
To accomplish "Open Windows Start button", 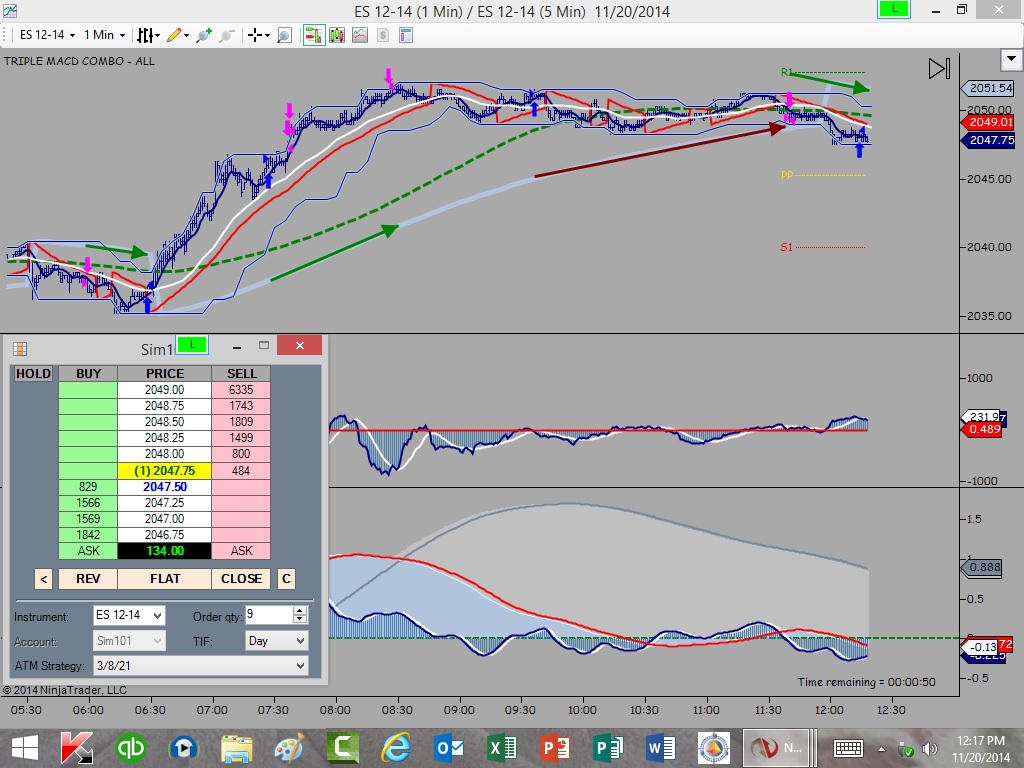I will pyautogui.click(x=24, y=748).
